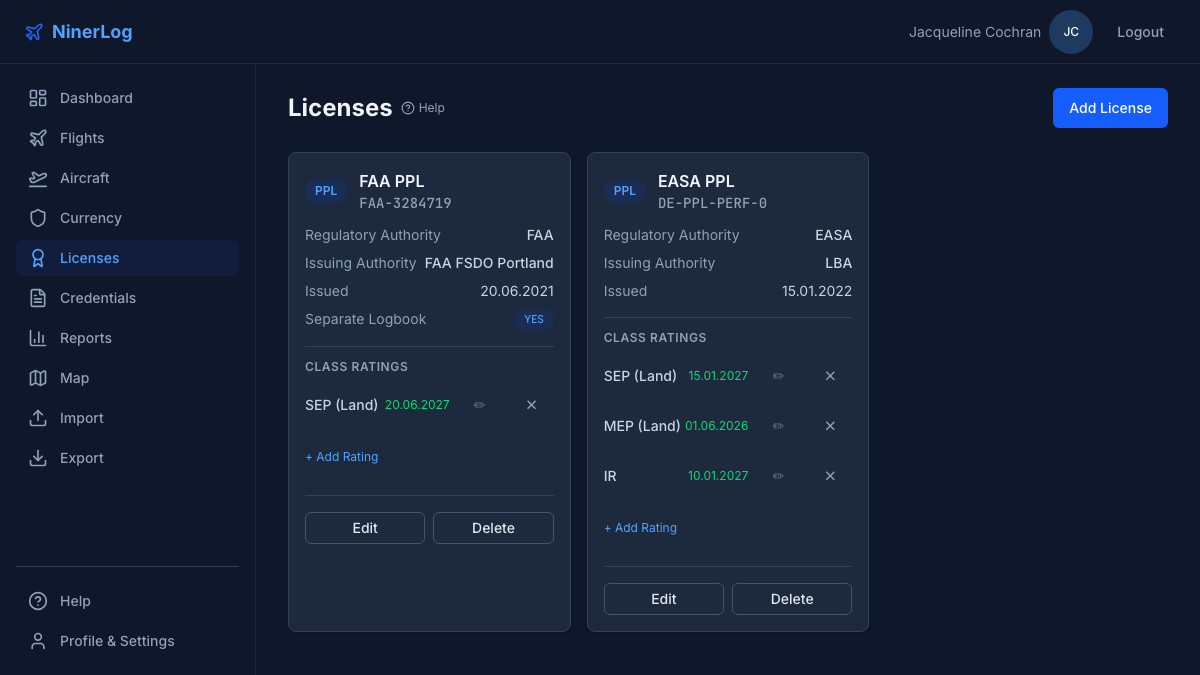Viewport: 1200px width, 675px height.
Task: Delete the EASA PPL license
Action: click(x=792, y=599)
